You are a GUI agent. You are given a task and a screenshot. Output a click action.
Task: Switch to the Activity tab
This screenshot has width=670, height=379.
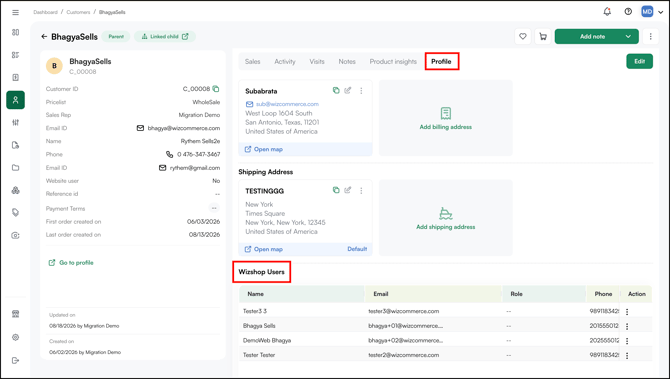tap(285, 62)
